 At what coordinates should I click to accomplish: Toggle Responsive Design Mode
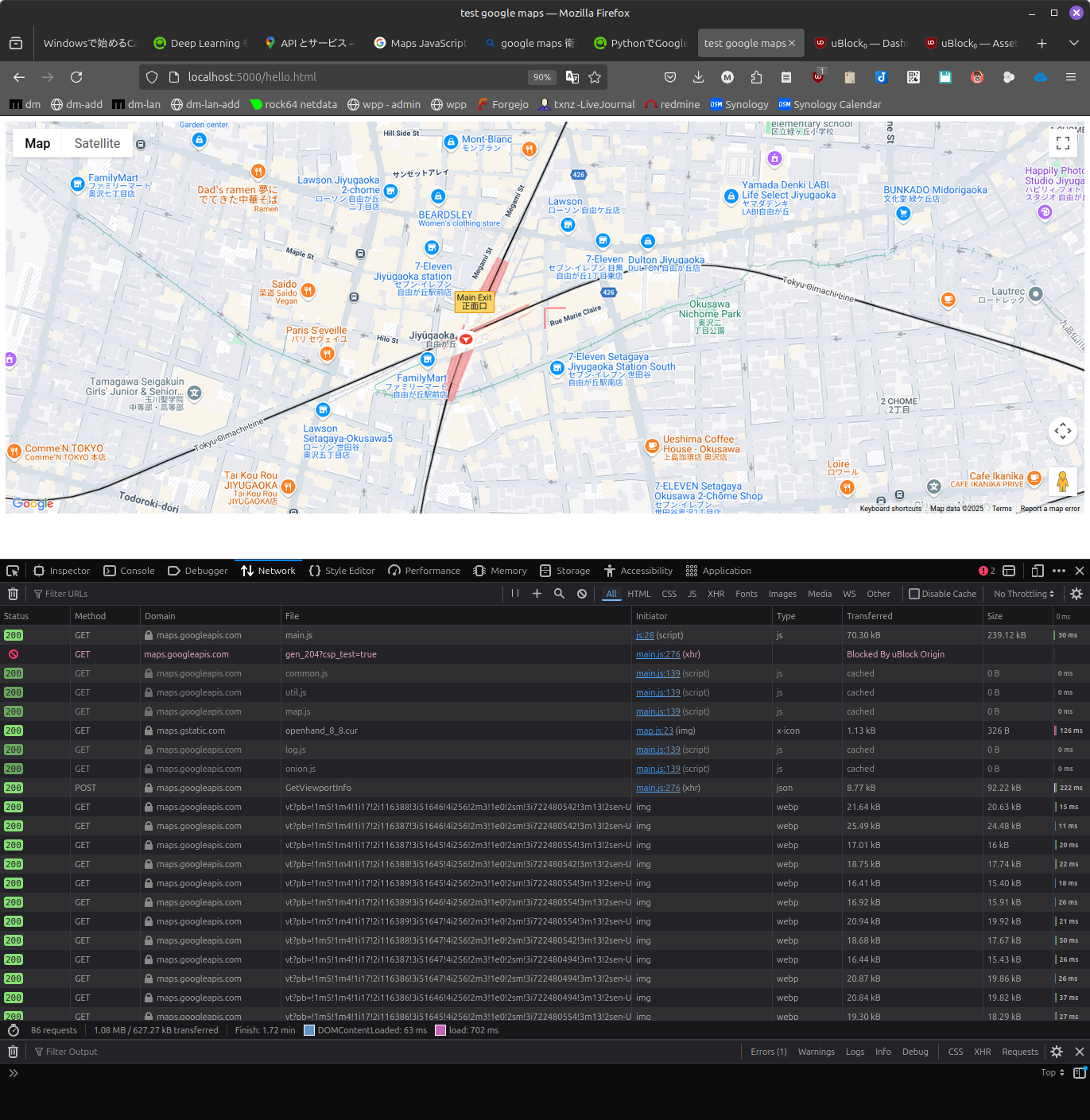click(x=1038, y=570)
